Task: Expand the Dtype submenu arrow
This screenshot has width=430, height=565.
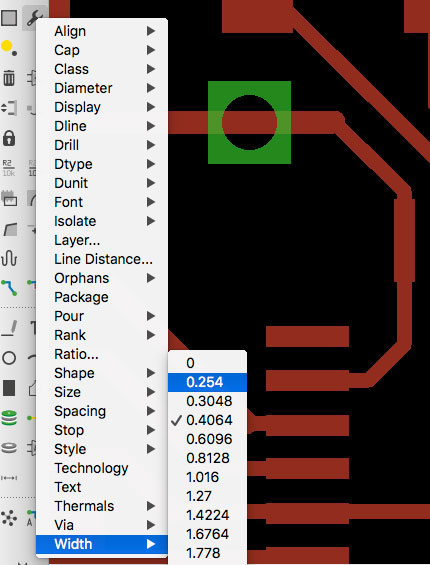Action: click(x=151, y=164)
